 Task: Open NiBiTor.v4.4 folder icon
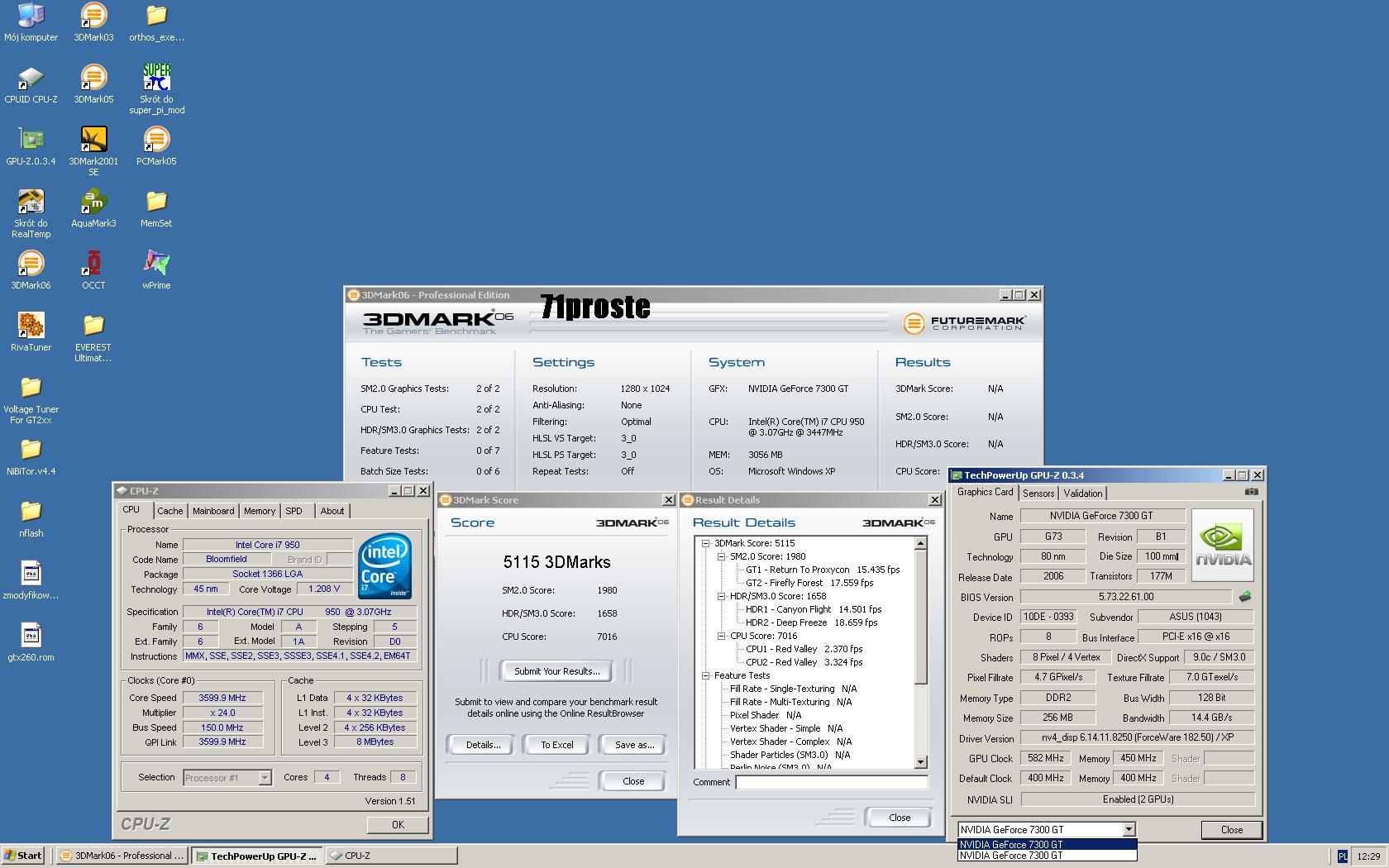(x=31, y=456)
